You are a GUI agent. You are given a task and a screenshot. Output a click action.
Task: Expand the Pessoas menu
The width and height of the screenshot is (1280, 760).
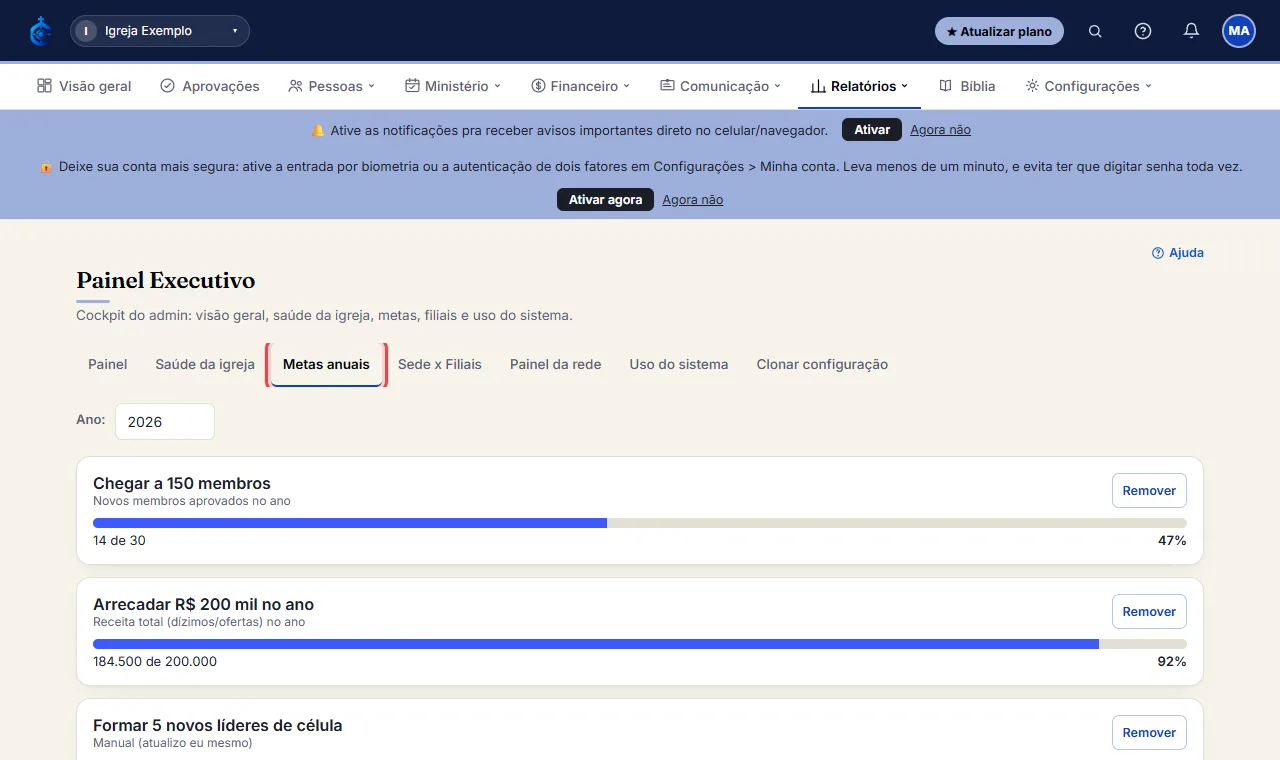[x=331, y=86]
